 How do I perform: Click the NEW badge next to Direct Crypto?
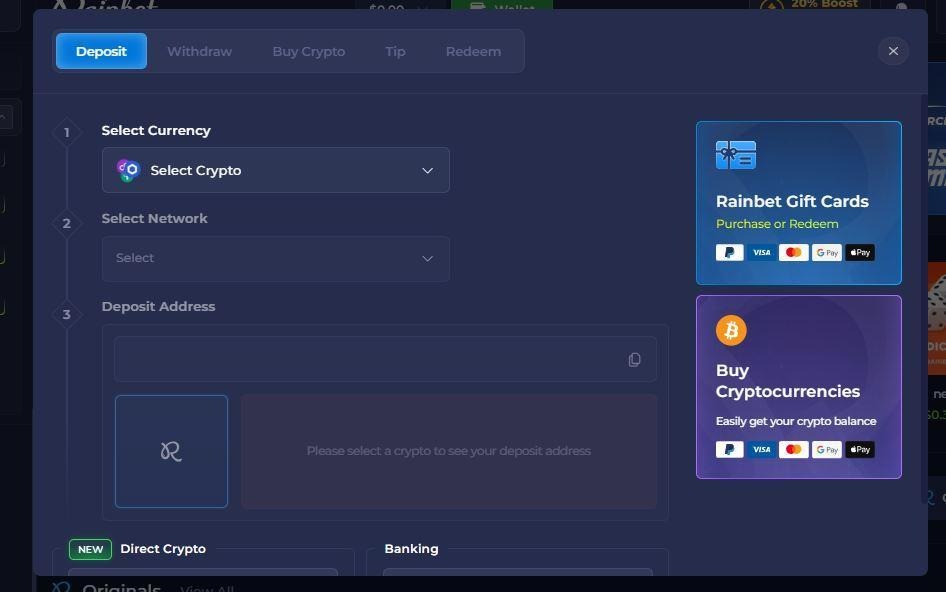click(x=90, y=549)
